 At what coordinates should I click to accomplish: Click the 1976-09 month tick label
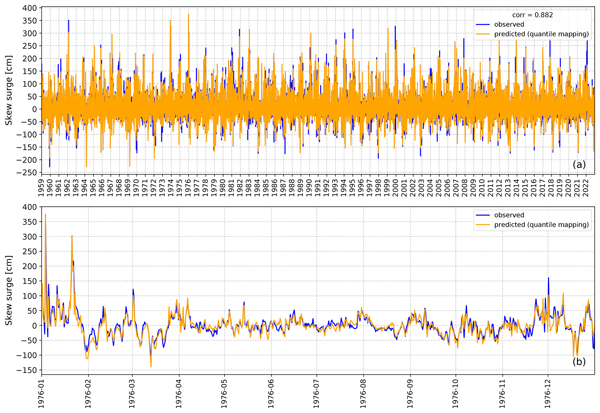click(410, 393)
